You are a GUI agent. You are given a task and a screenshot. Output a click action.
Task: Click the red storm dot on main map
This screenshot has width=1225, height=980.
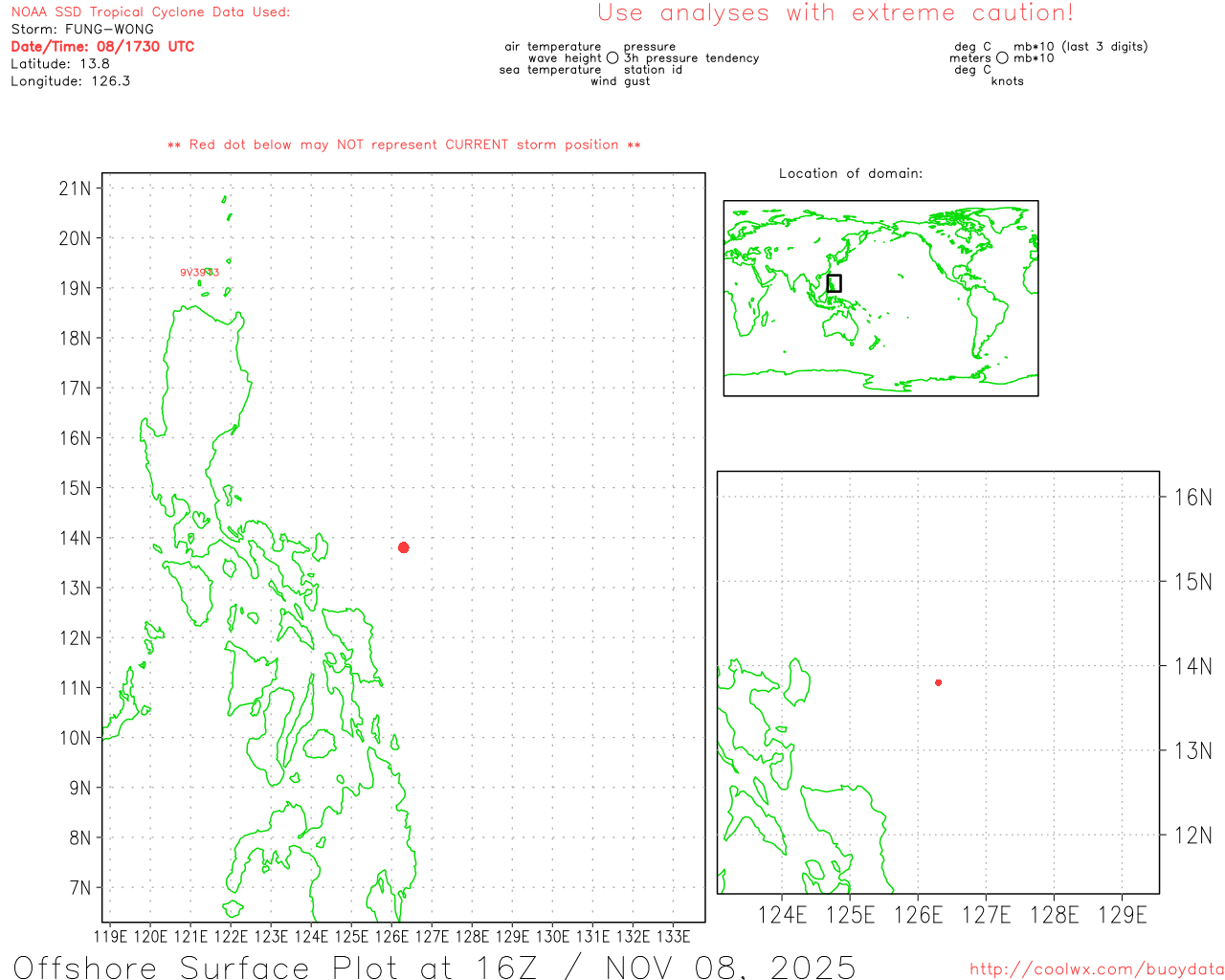404,547
